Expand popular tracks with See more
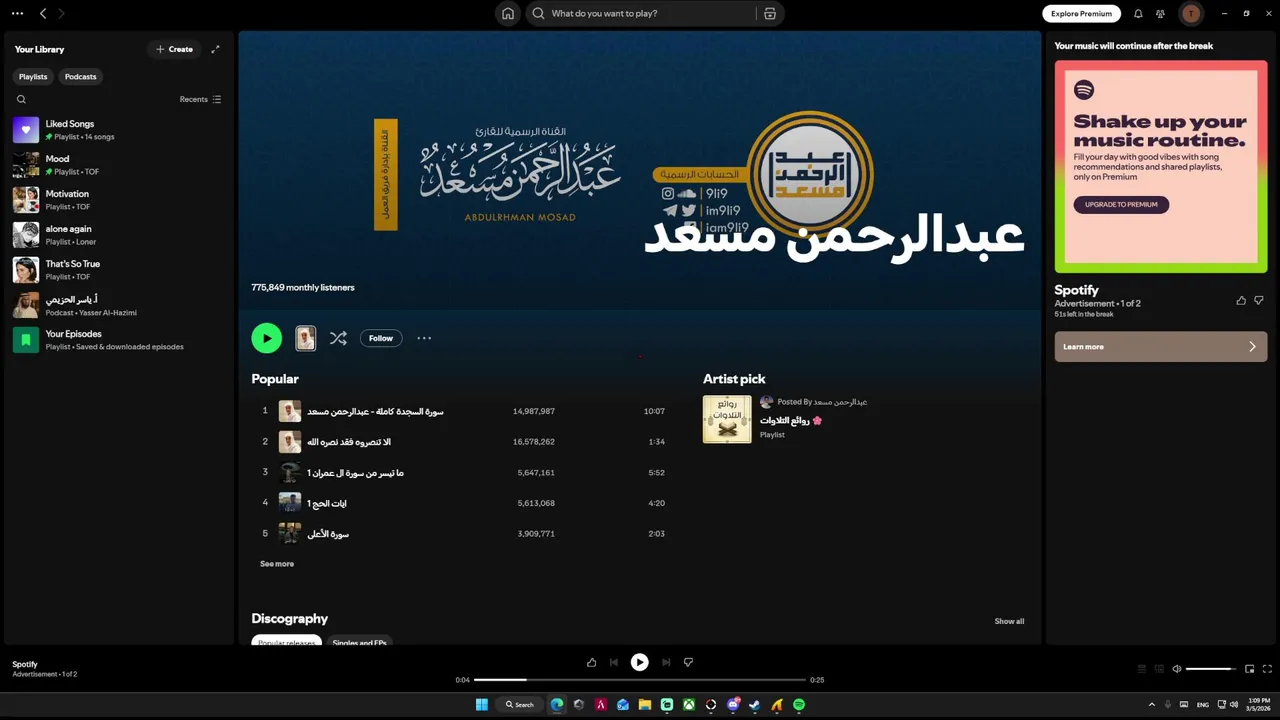 (277, 564)
